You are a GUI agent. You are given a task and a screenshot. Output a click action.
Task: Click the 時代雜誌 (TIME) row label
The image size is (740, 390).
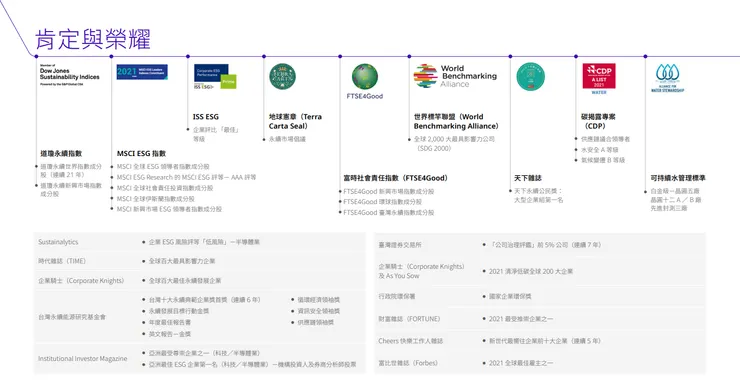click(62, 261)
